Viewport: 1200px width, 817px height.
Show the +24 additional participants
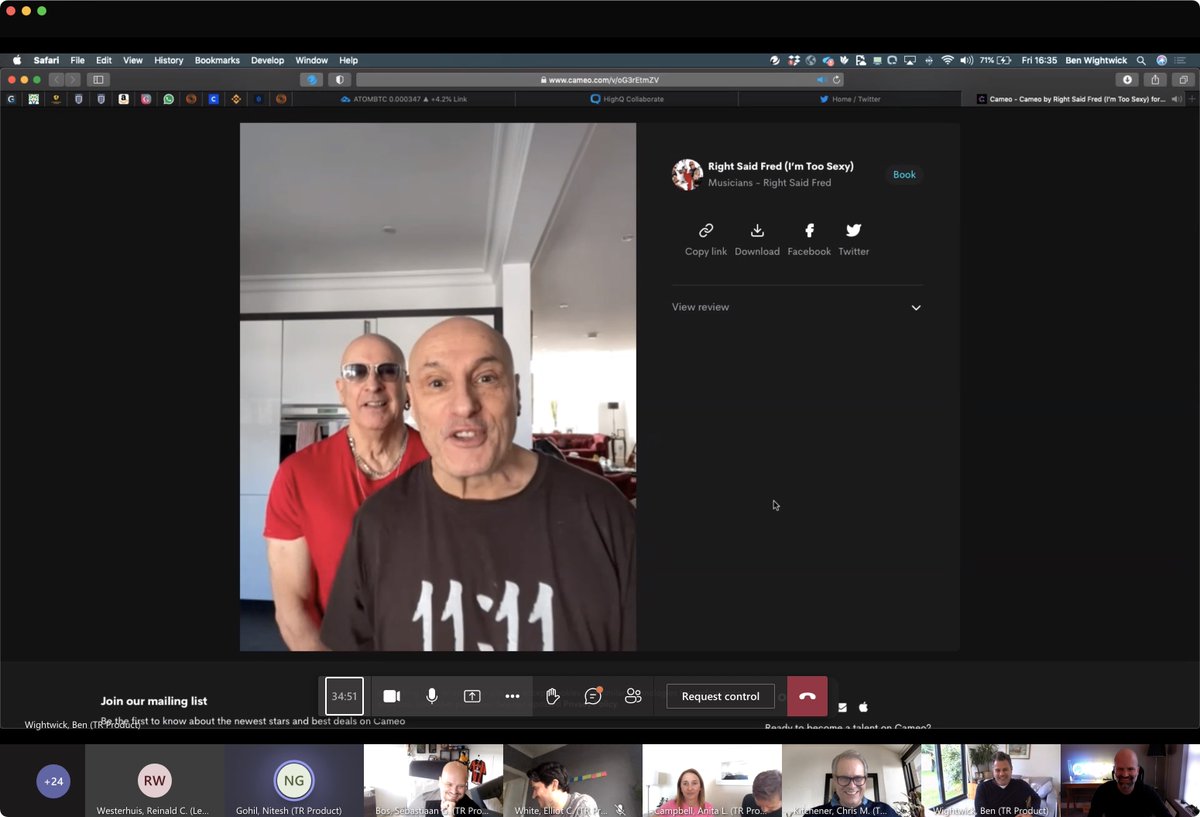point(54,781)
